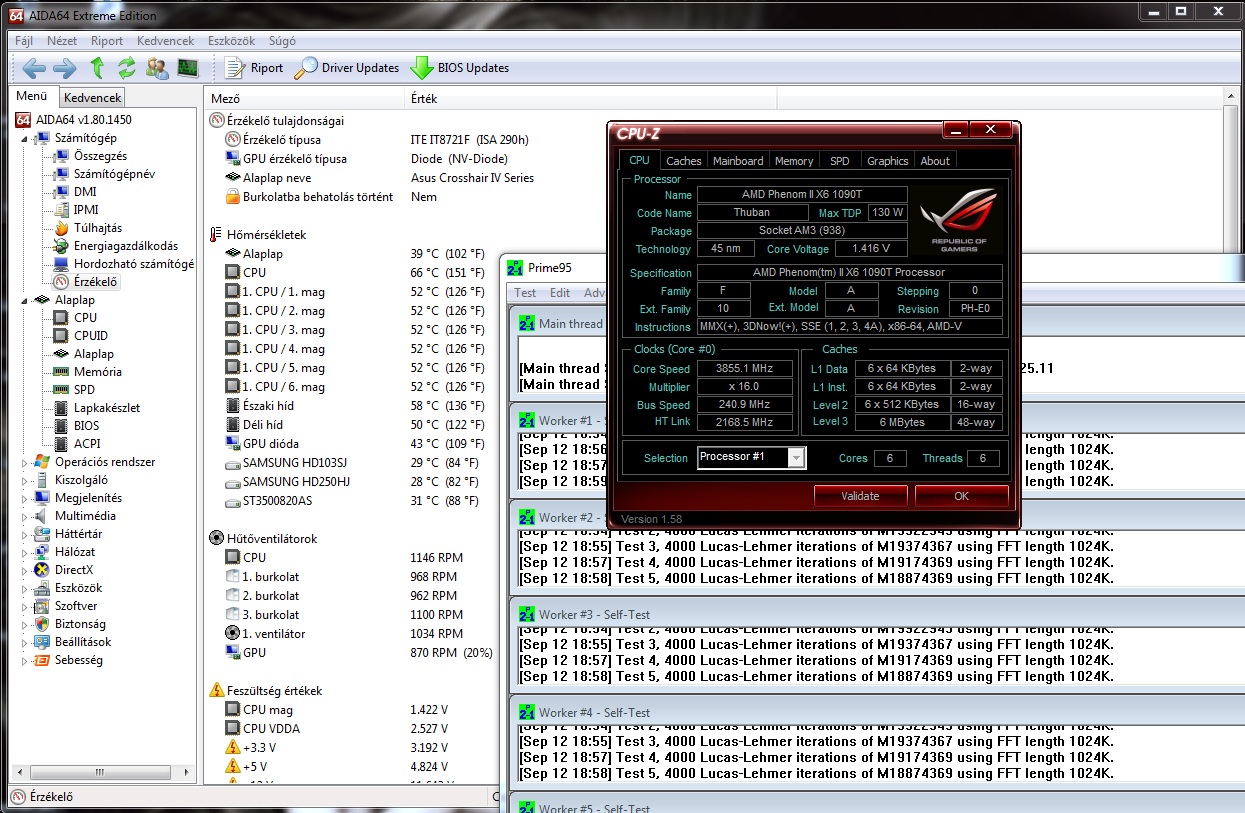The height and width of the screenshot is (813, 1245).
Task: Switch to Caches tab in CPU-Z
Action: click(x=684, y=161)
